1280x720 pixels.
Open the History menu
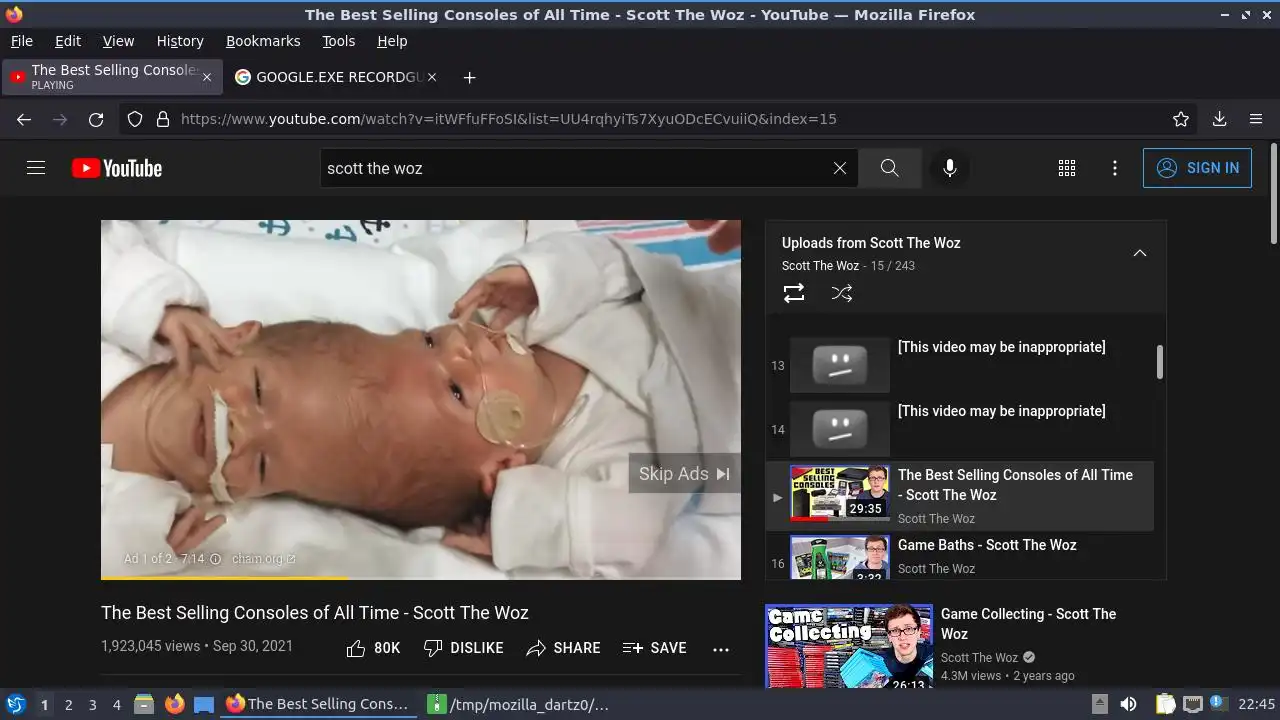point(180,41)
